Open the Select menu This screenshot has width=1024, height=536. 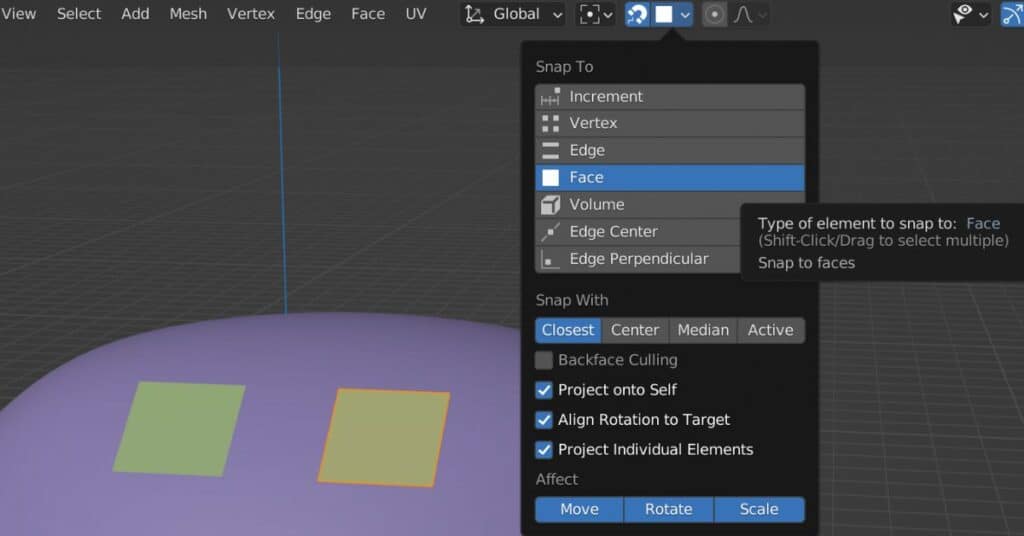78,14
